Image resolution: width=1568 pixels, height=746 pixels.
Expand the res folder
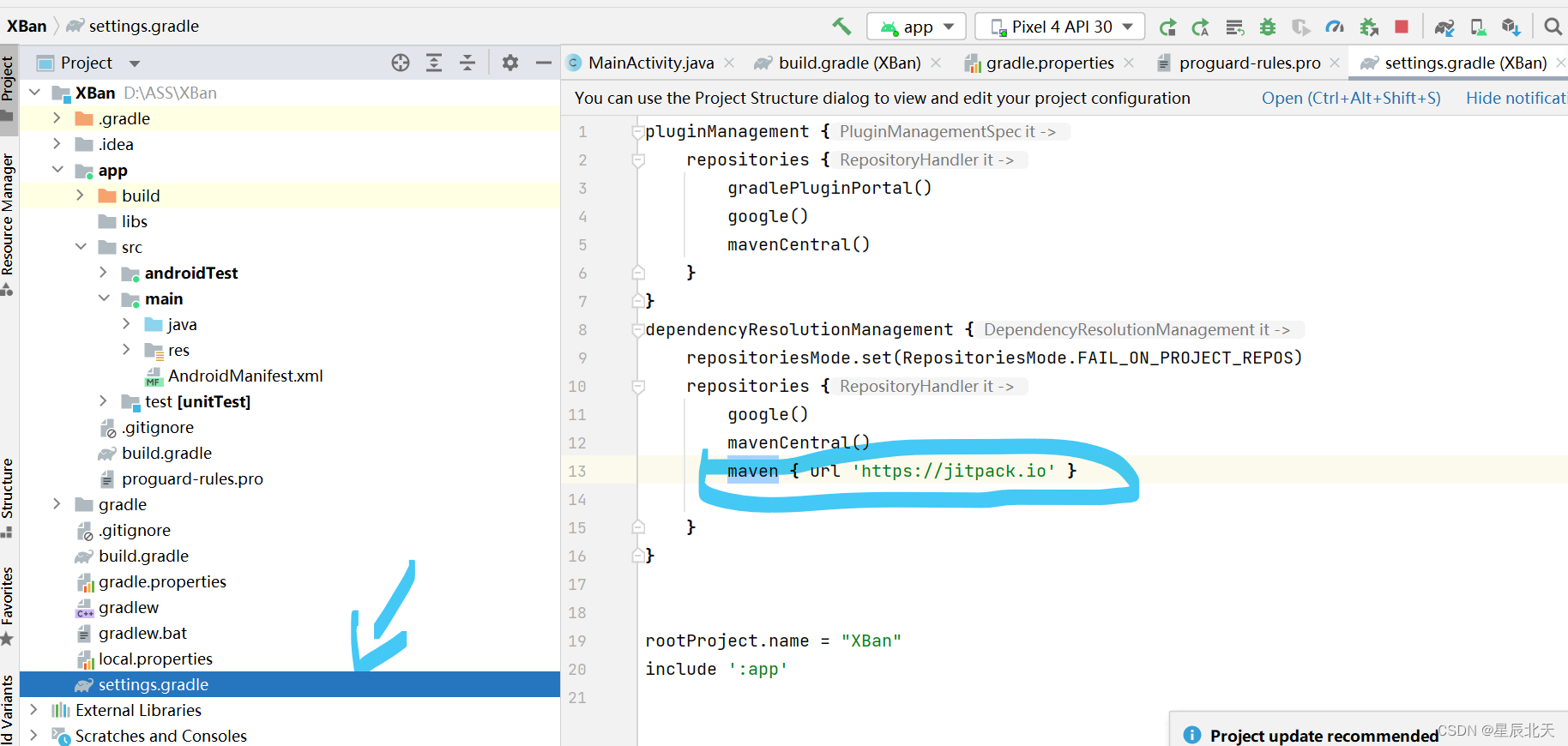(126, 349)
